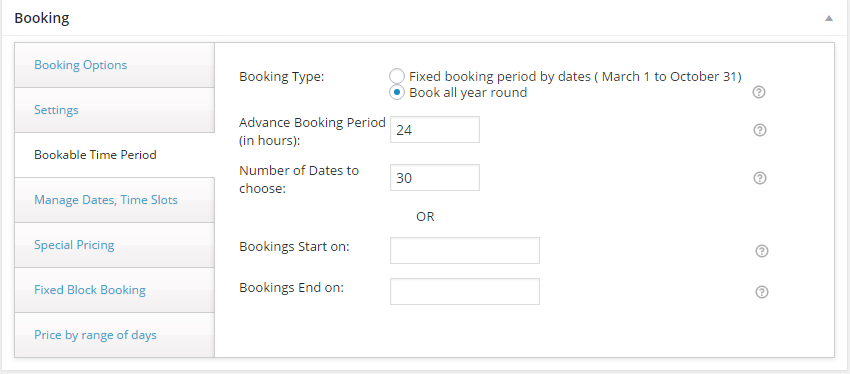Click help icon for Bookings Start on
850x374 pixels.
[762, 251]
